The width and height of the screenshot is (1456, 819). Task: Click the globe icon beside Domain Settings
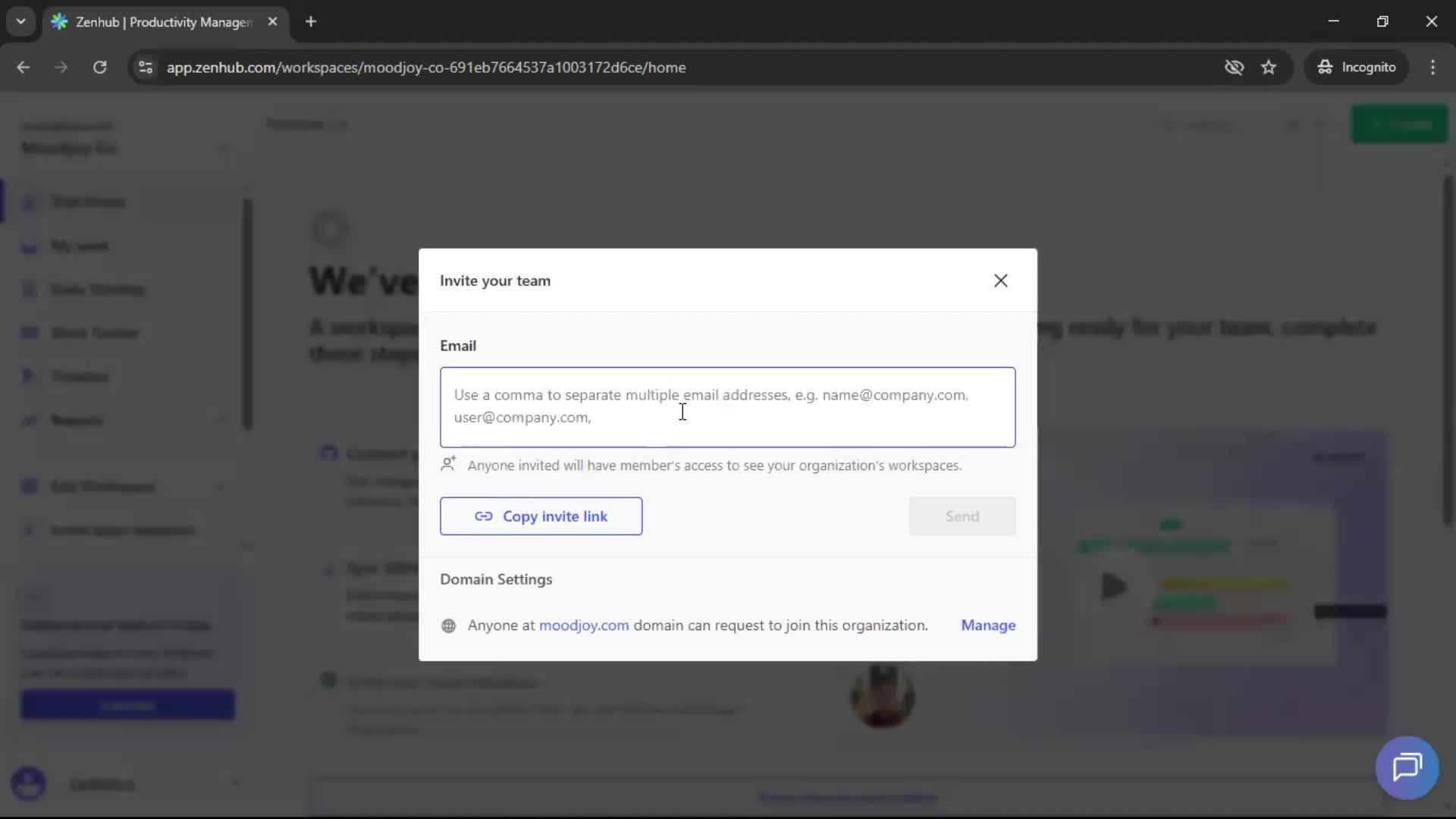pos(448,626)
